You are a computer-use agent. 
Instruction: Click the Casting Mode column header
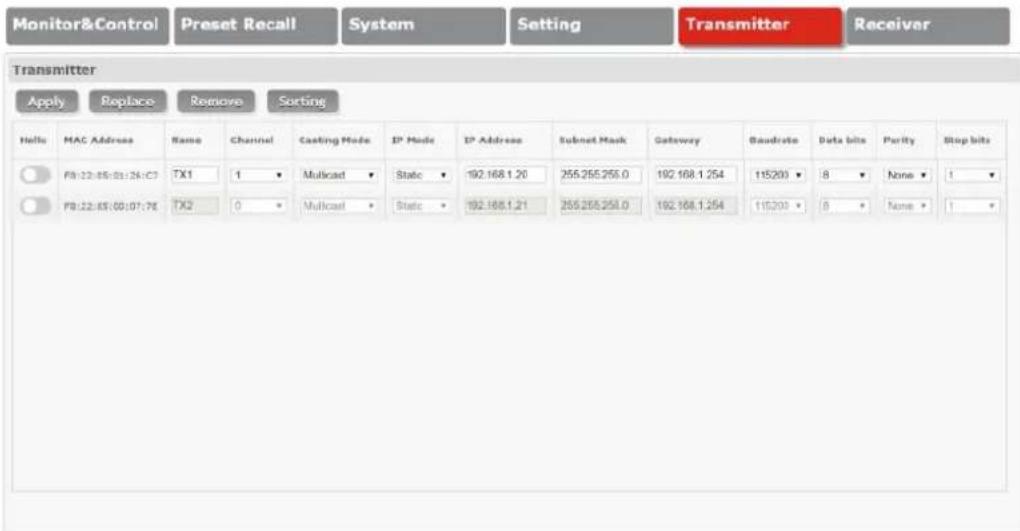tap(334, 140)
